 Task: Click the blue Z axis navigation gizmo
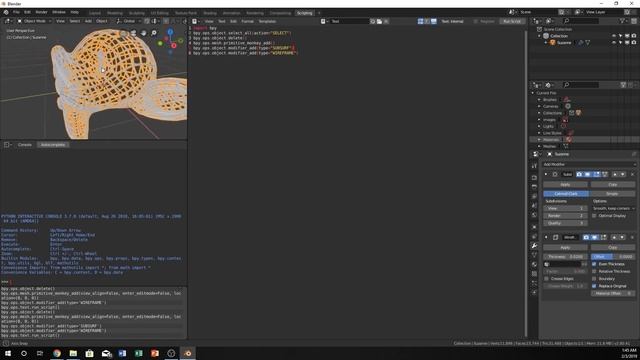(x=170, y=32)
